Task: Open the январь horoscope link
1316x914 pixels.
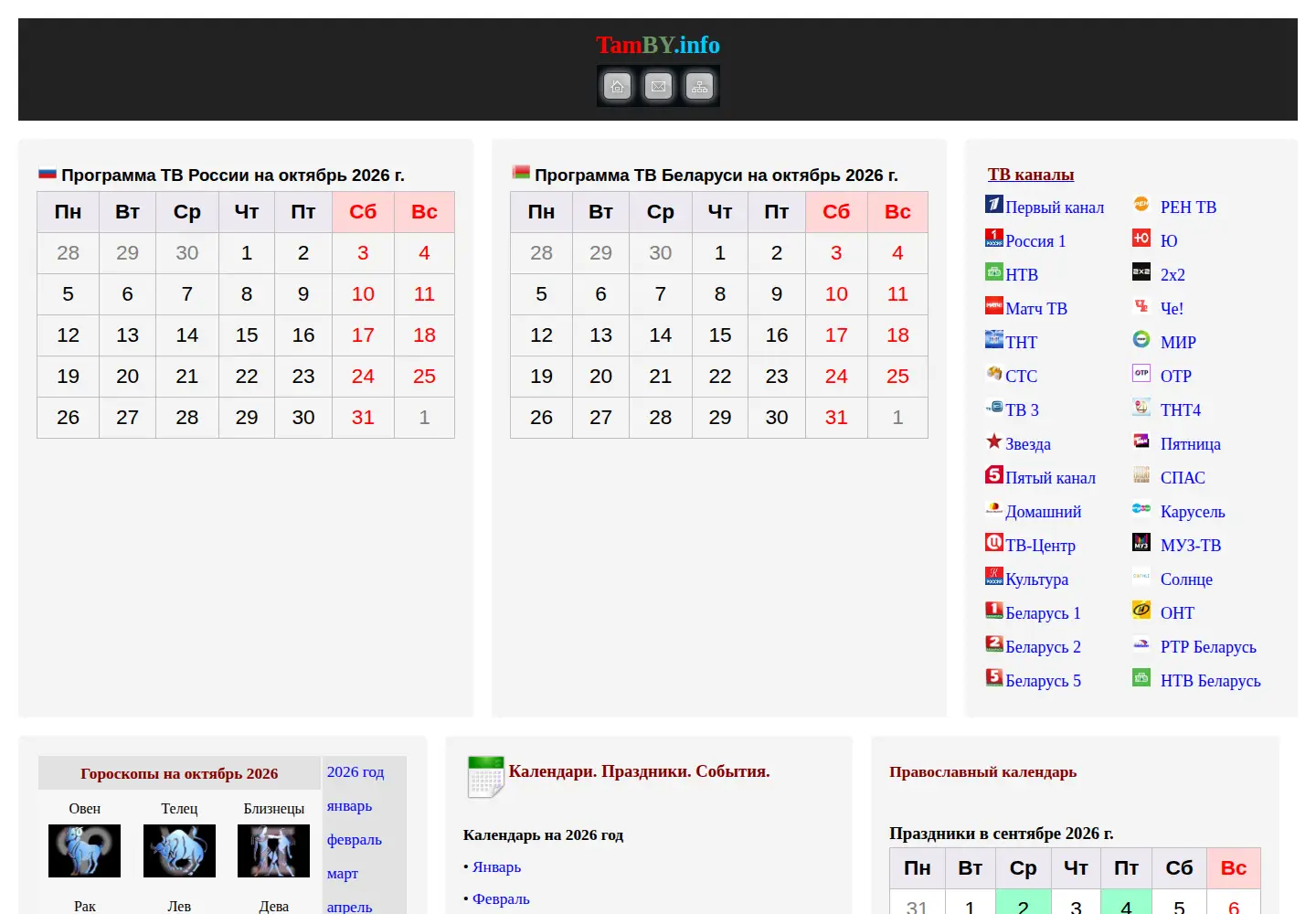Action: (x=349, y=806)
